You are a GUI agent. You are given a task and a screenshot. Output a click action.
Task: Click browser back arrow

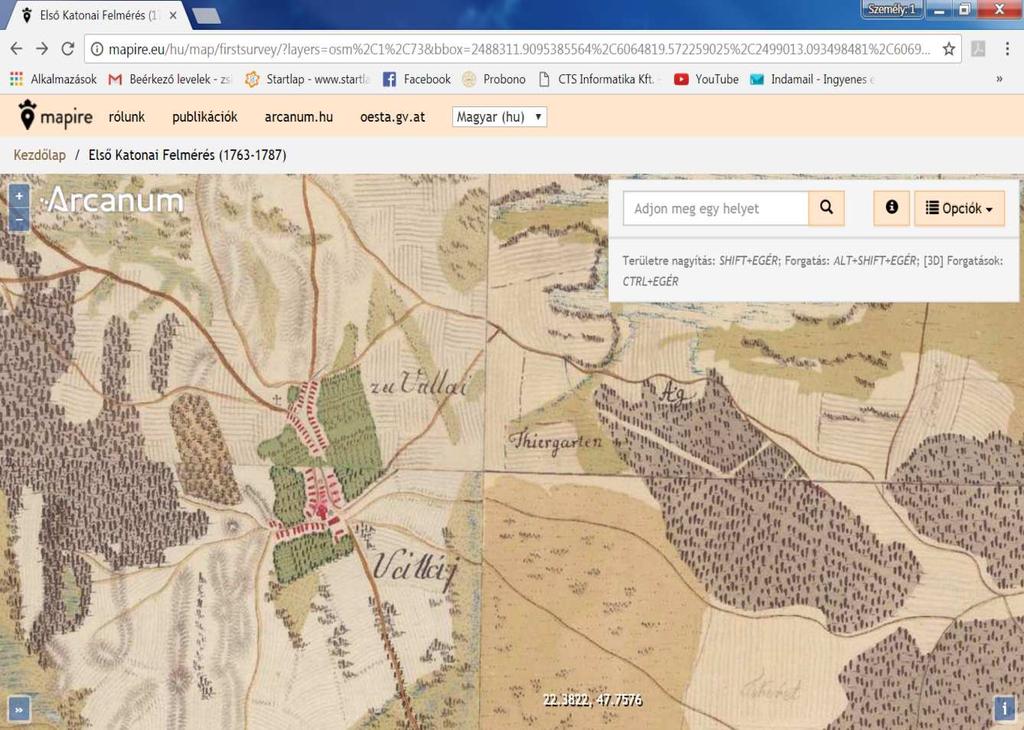[16, 48]
